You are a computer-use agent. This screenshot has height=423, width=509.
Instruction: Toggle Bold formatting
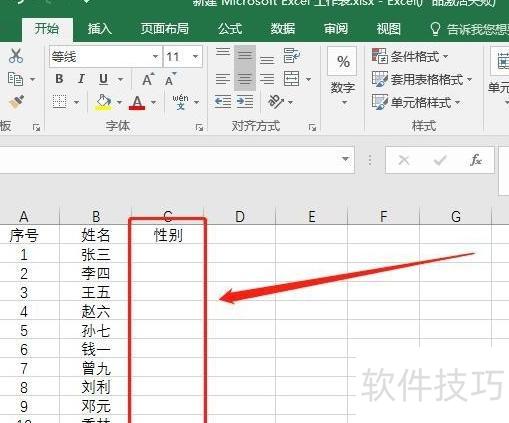coord(59,79)
